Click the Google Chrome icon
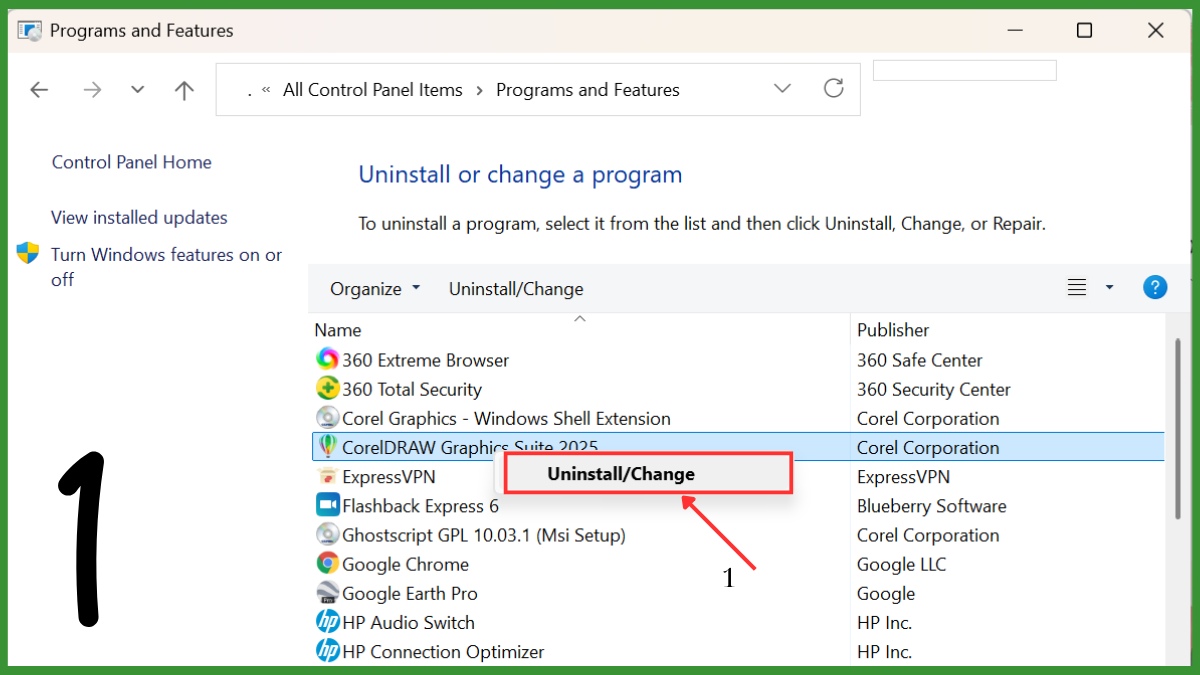Image resolution: width=1200 pixels, height=675 pixels. 327,563
